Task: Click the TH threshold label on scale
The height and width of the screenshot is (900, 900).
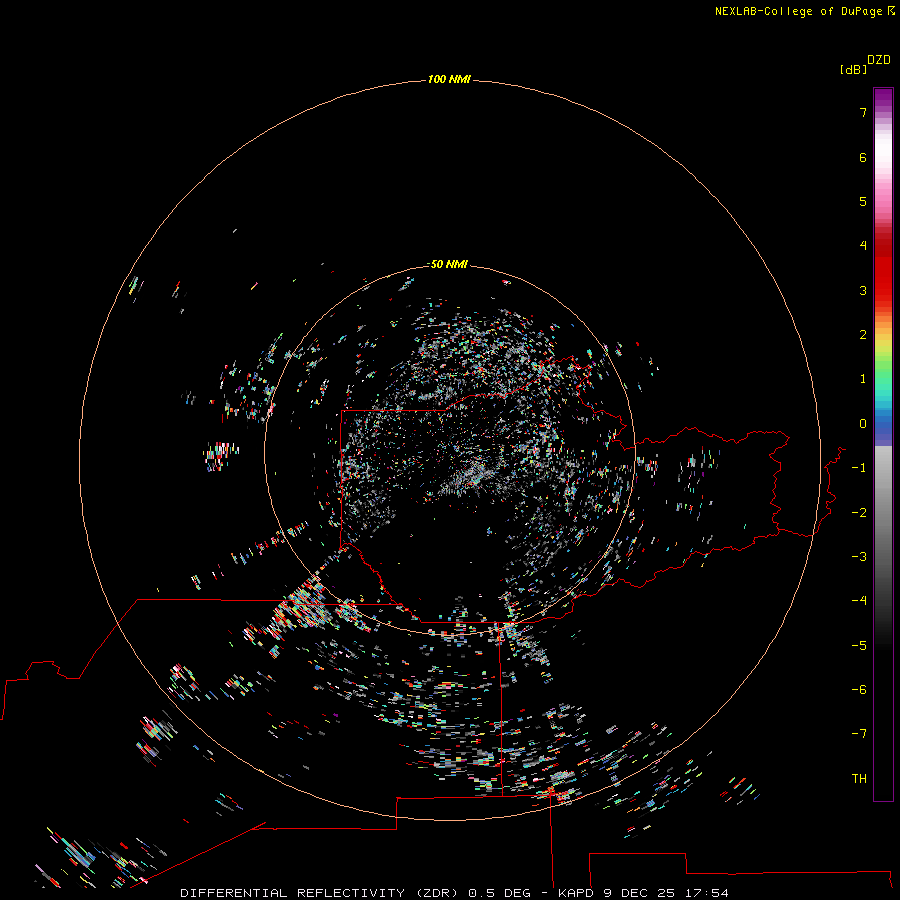Action: point(859,779)
